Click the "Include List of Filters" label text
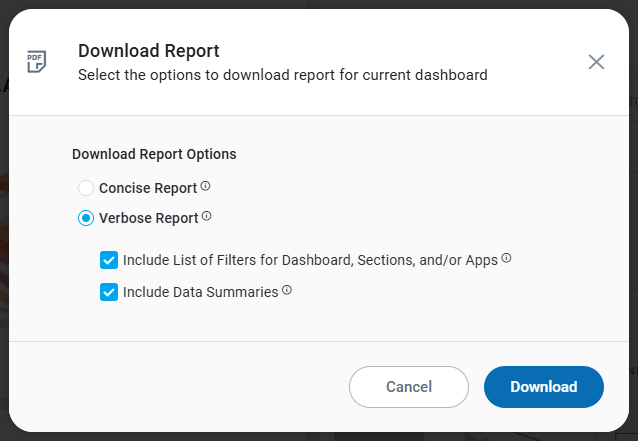638x441 pixels. (x=310, y=260)
